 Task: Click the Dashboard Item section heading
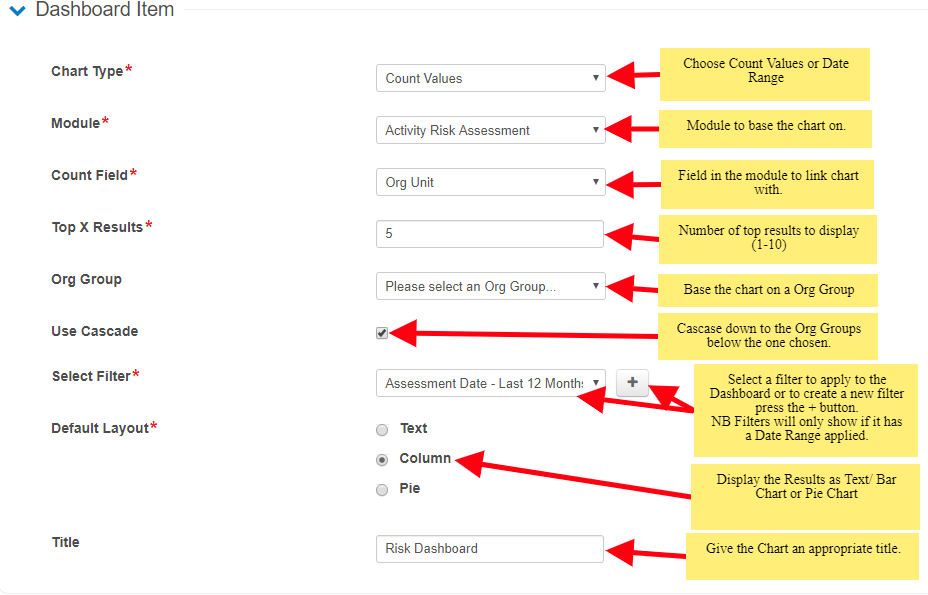104,10
